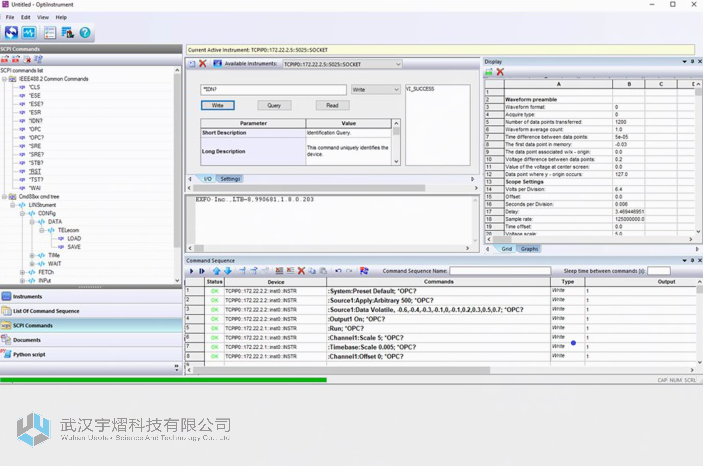Open the Documents section in the left panel
Screen dimensions: 703x466
(x=27, y=340)
